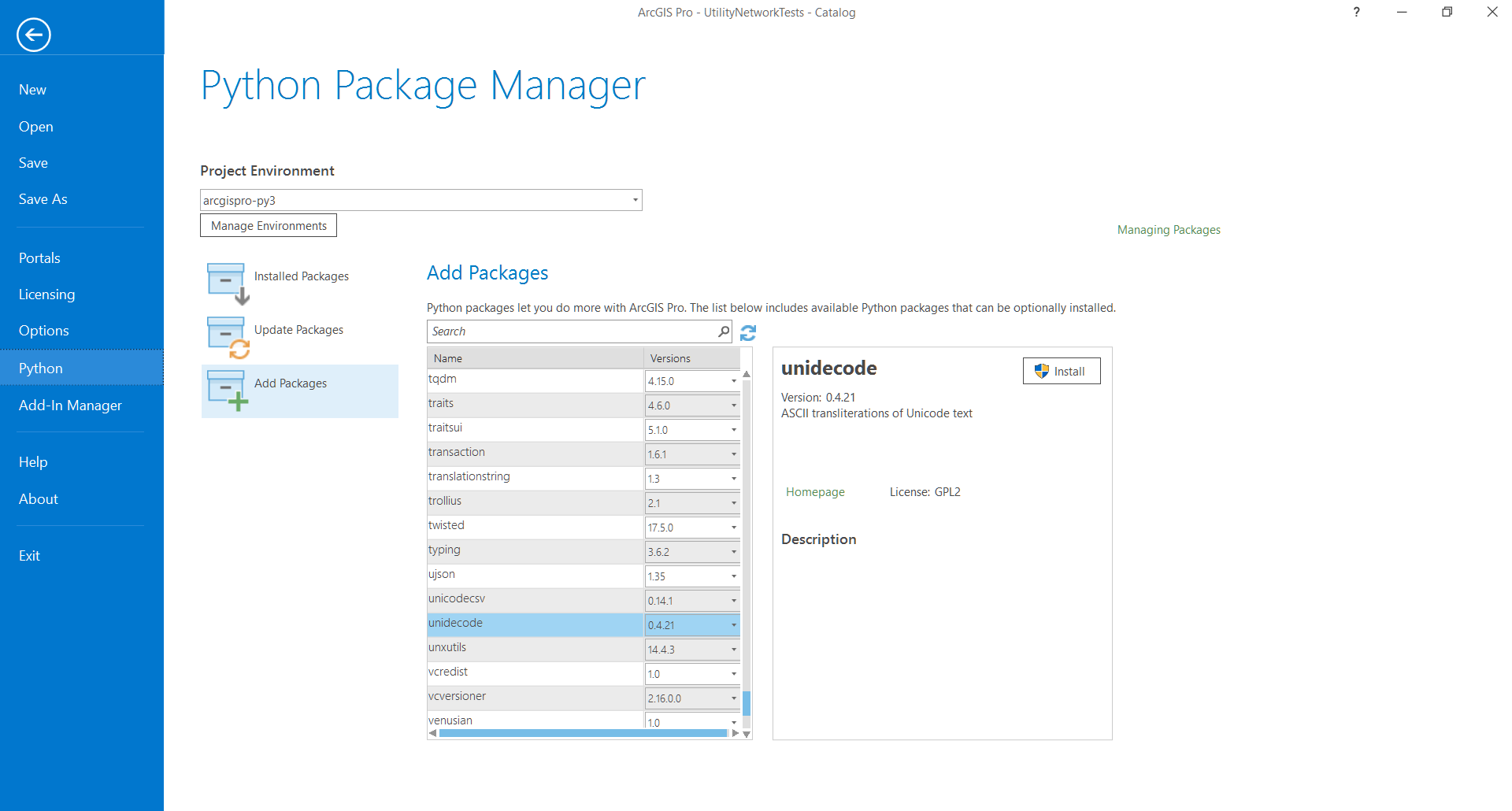
Task: Open the typing version dropdown
Action: tap(733, 552)
